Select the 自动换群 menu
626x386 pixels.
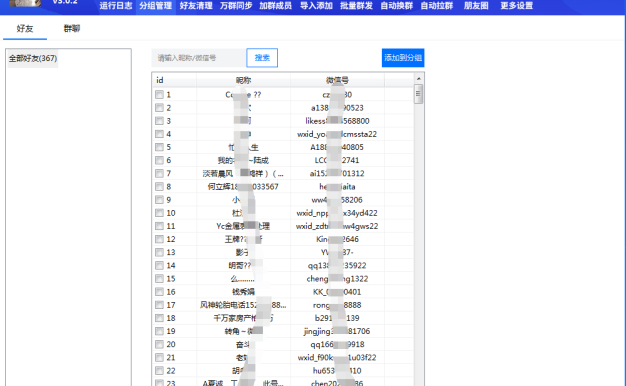pyautogui.click(x=396, y=6)
